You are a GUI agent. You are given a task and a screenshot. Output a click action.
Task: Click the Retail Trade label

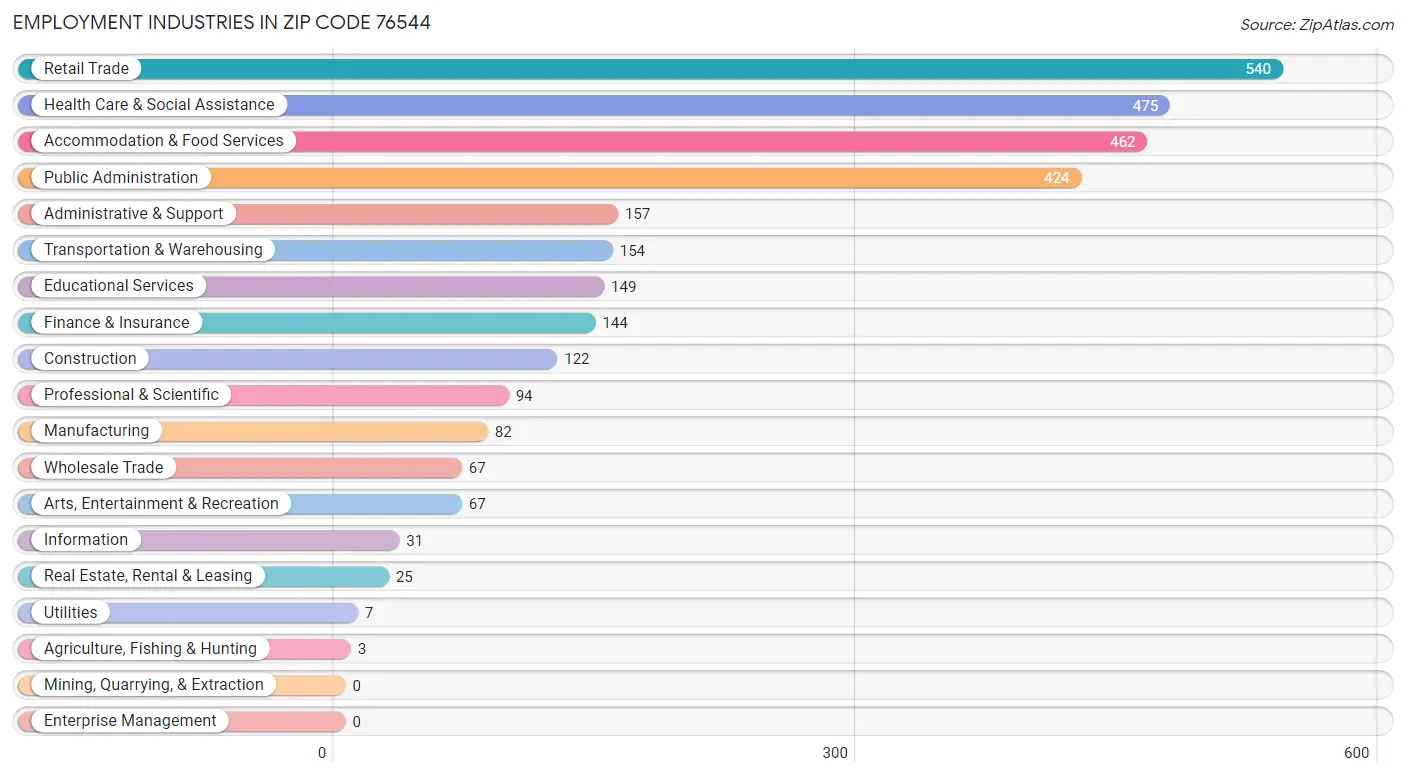click(x=86, y=69)
